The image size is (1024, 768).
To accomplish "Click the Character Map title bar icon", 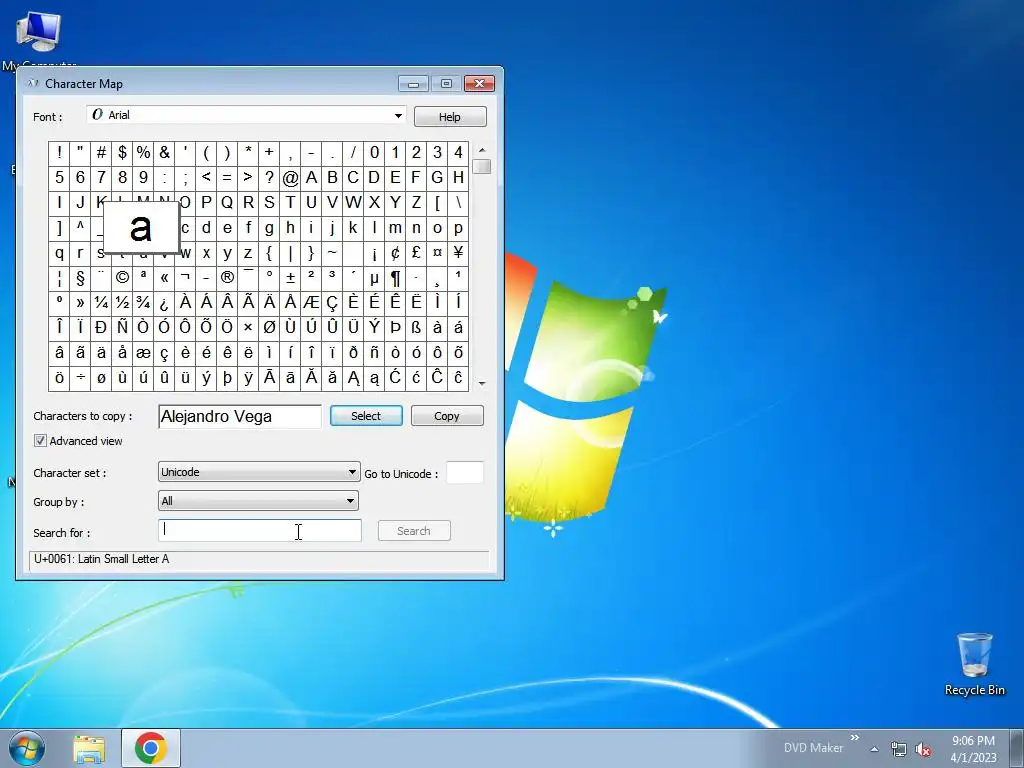I will click(33, 83).
